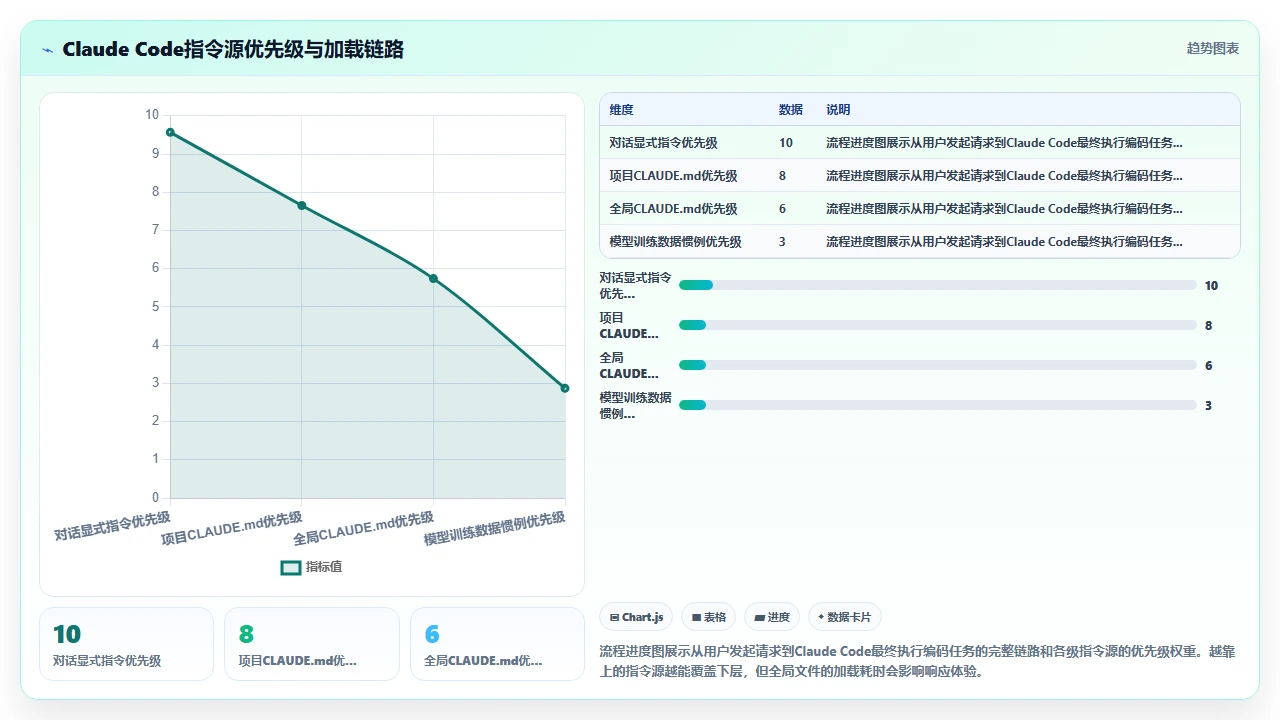Open the data card showing 10

(x=126, y=644)
